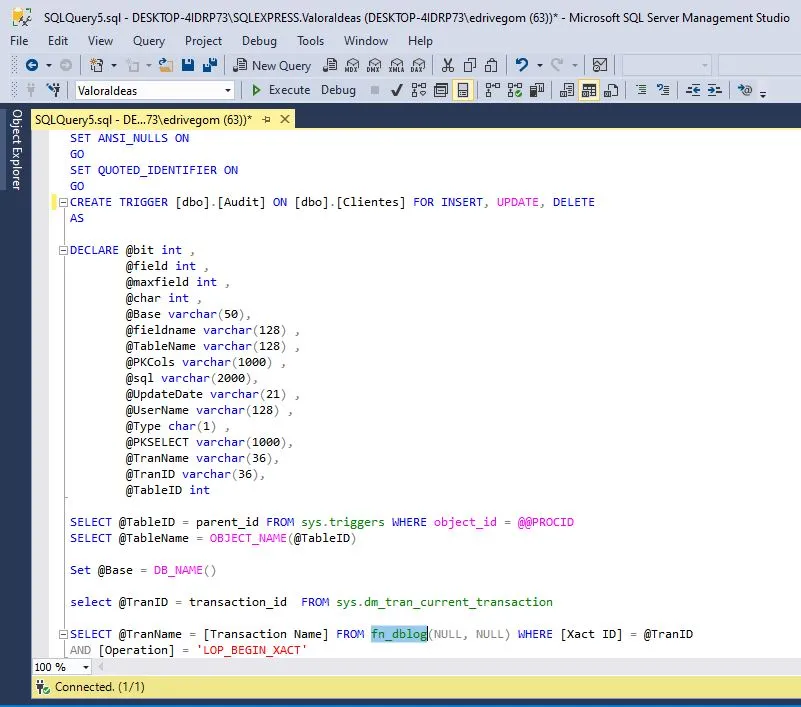Viewport: 801px width, 707px height.
Task: Open the Help menu
Action: click(x=420, y=41)
